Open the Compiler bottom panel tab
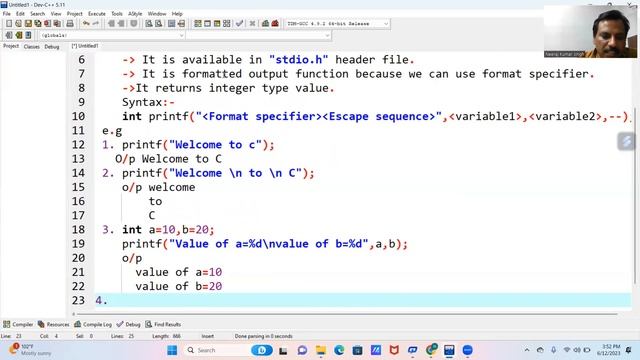 point(18,324)
